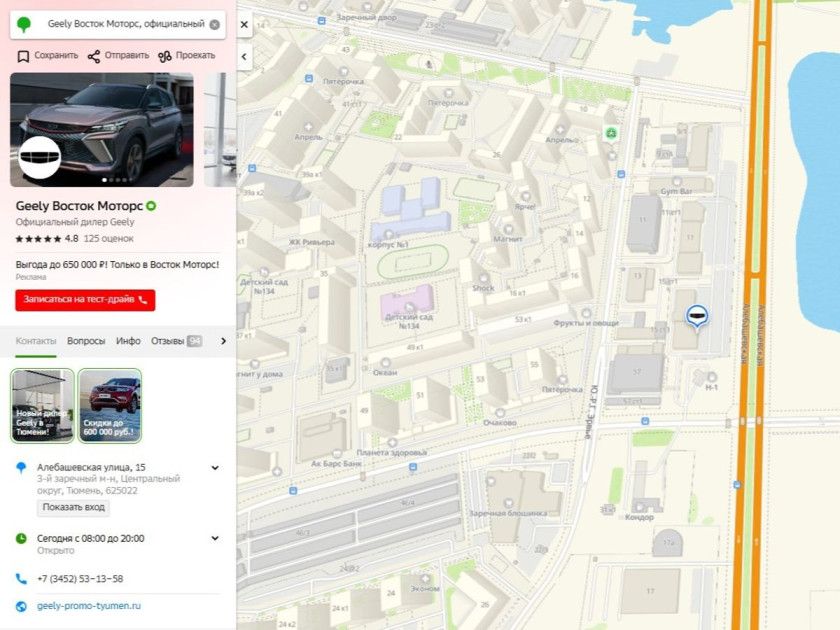Click the green recycling point icon on map
The width and height of the screenshot is (840, 630).
coord(611,133)
